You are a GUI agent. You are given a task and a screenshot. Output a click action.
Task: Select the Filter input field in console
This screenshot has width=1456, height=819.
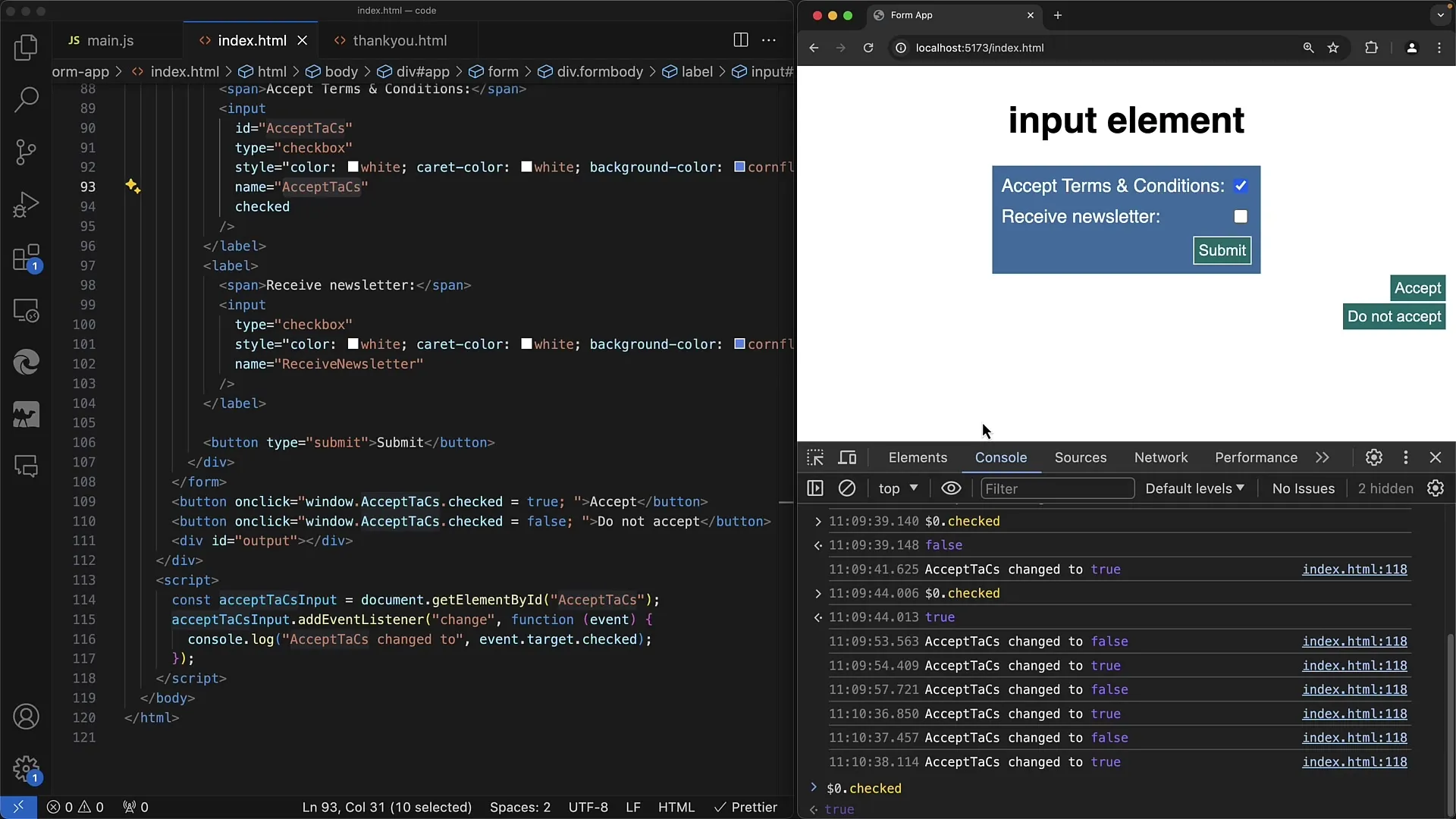[x=1055, y=489]
